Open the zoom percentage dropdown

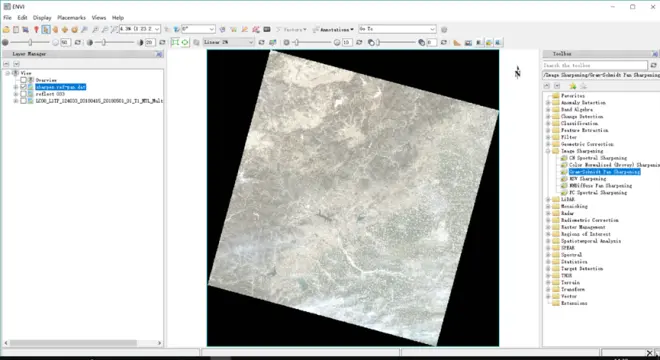tap(157, 29)
